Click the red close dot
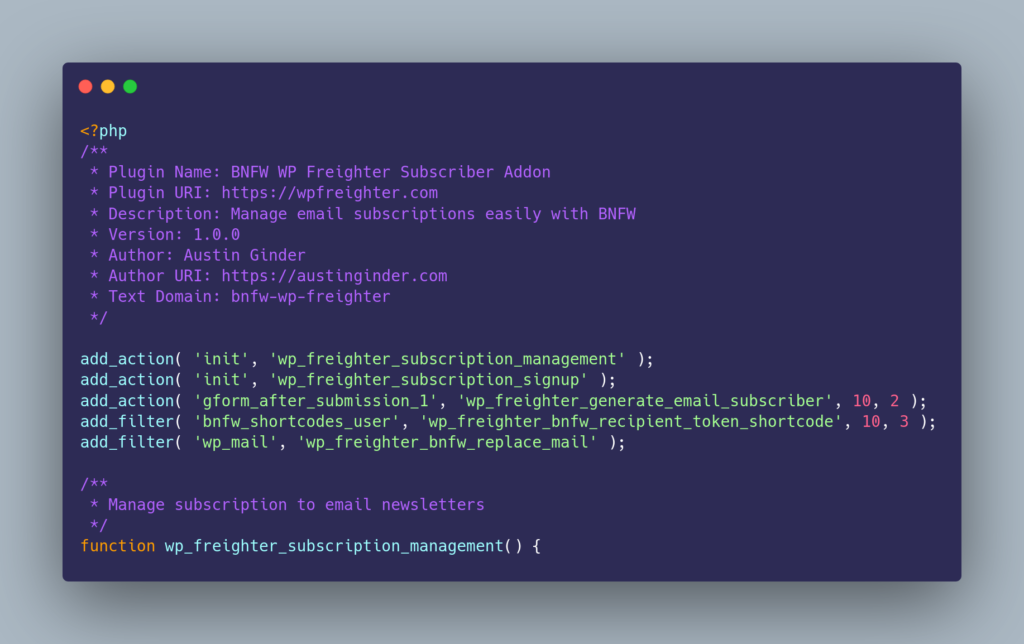1024x644 pixels. pos(85,87)
